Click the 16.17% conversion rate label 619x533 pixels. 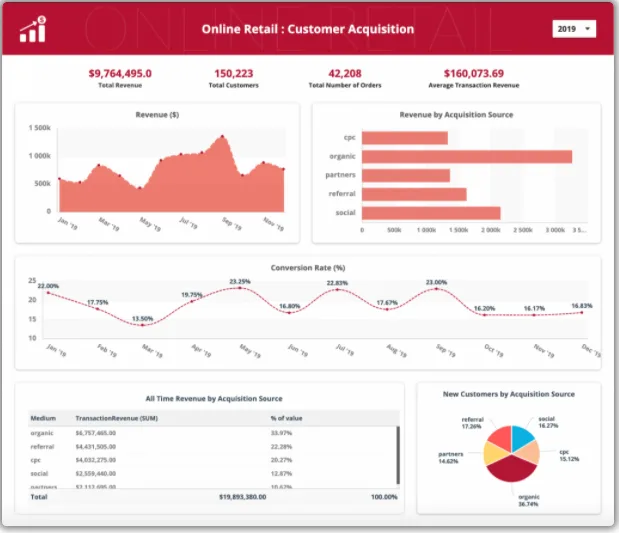pos(534,308)
